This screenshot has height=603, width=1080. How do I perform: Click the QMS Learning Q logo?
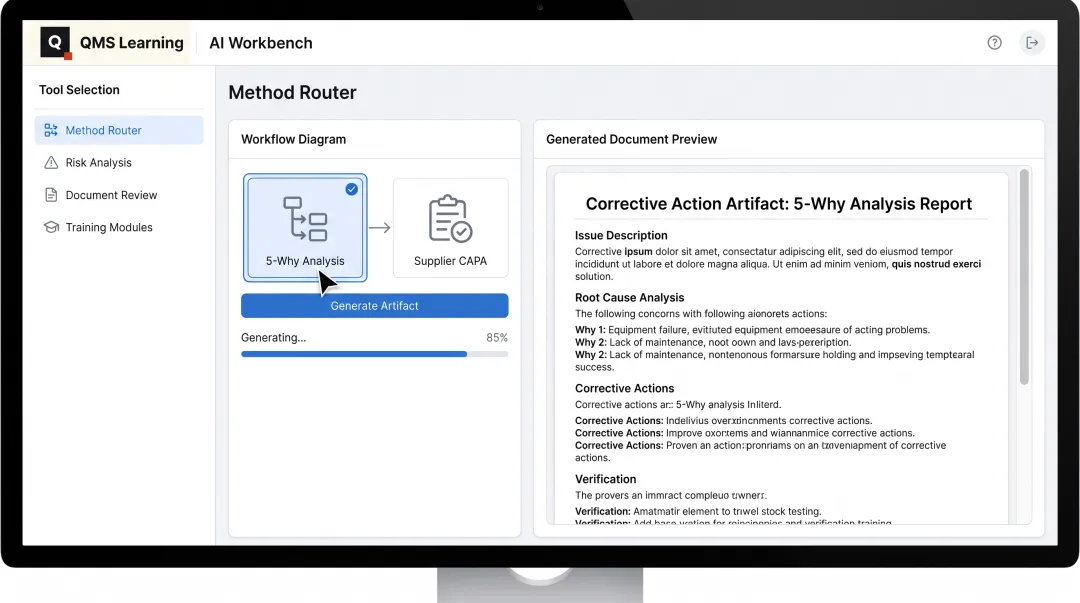tap(55, 43)
